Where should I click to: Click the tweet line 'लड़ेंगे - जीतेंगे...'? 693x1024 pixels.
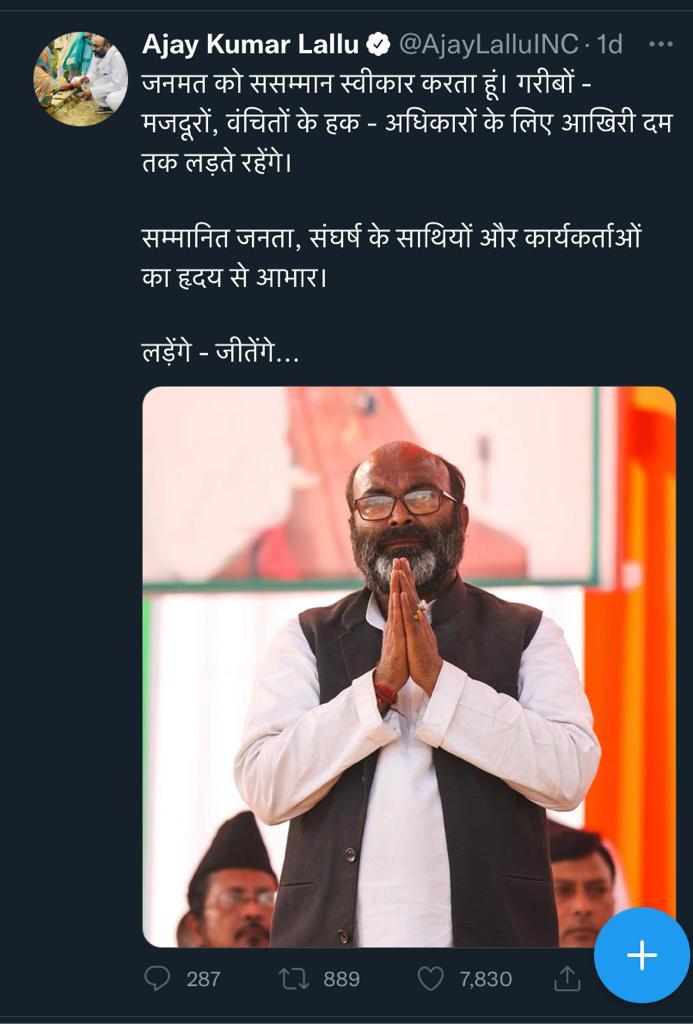click(x=220, y=353)
